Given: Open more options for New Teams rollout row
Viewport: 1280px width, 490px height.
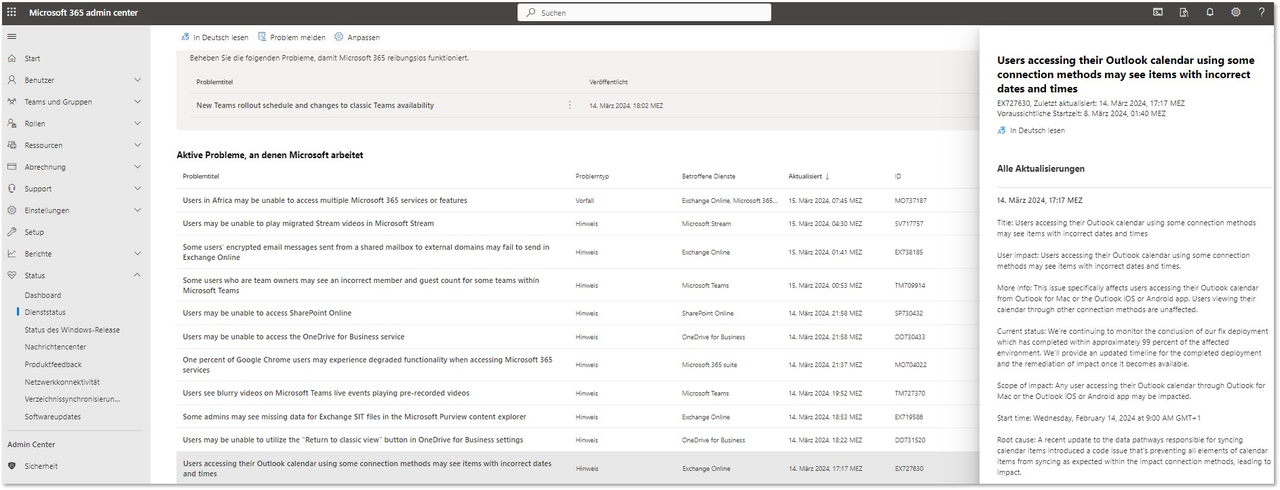Looking at the screenshot, I should [570, 105].
